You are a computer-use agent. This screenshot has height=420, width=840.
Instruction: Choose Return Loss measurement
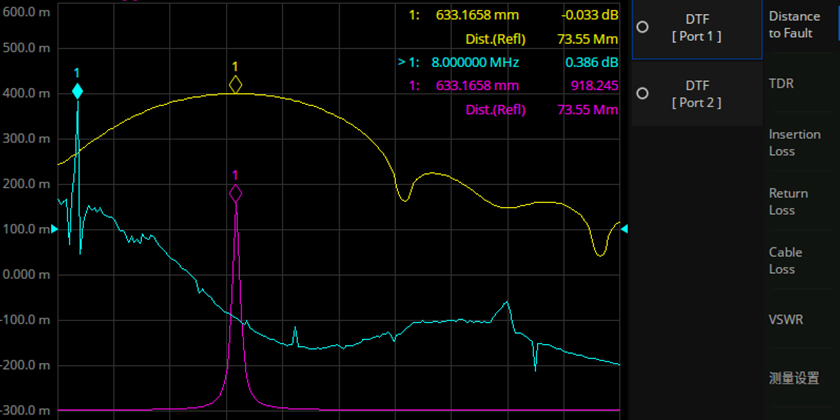pos(788,202)
